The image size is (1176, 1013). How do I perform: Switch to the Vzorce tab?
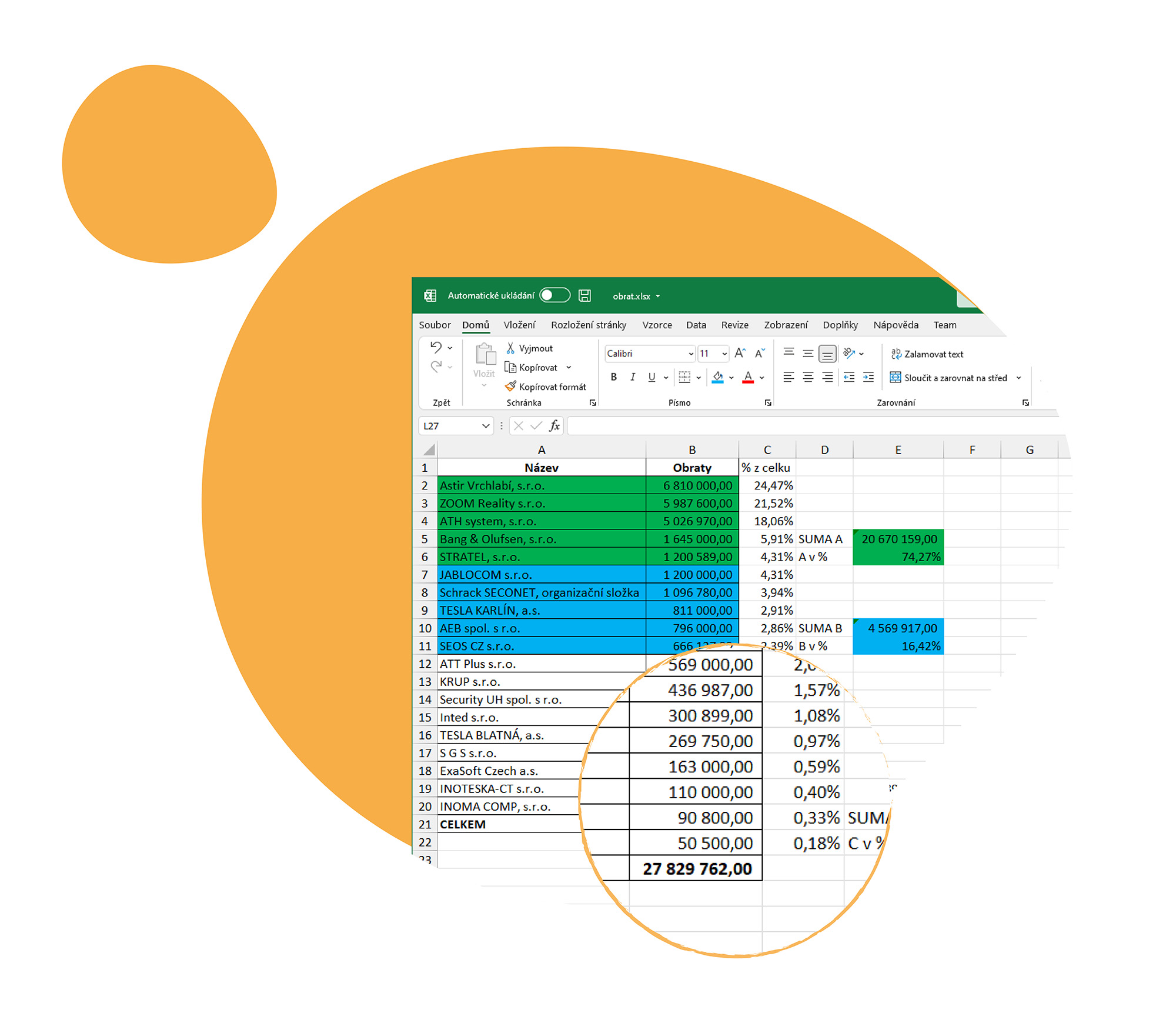[x=657, y=325]
